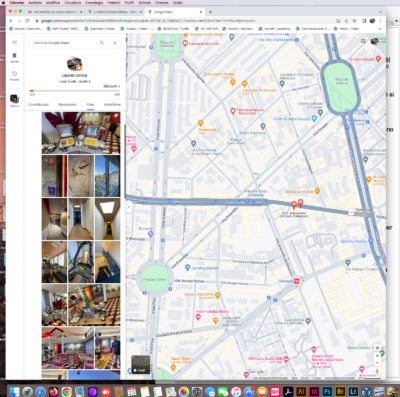Toggle the map layers satellite tile
The width and height of the screenshot is (400, 397).
(x=141, y=364)
